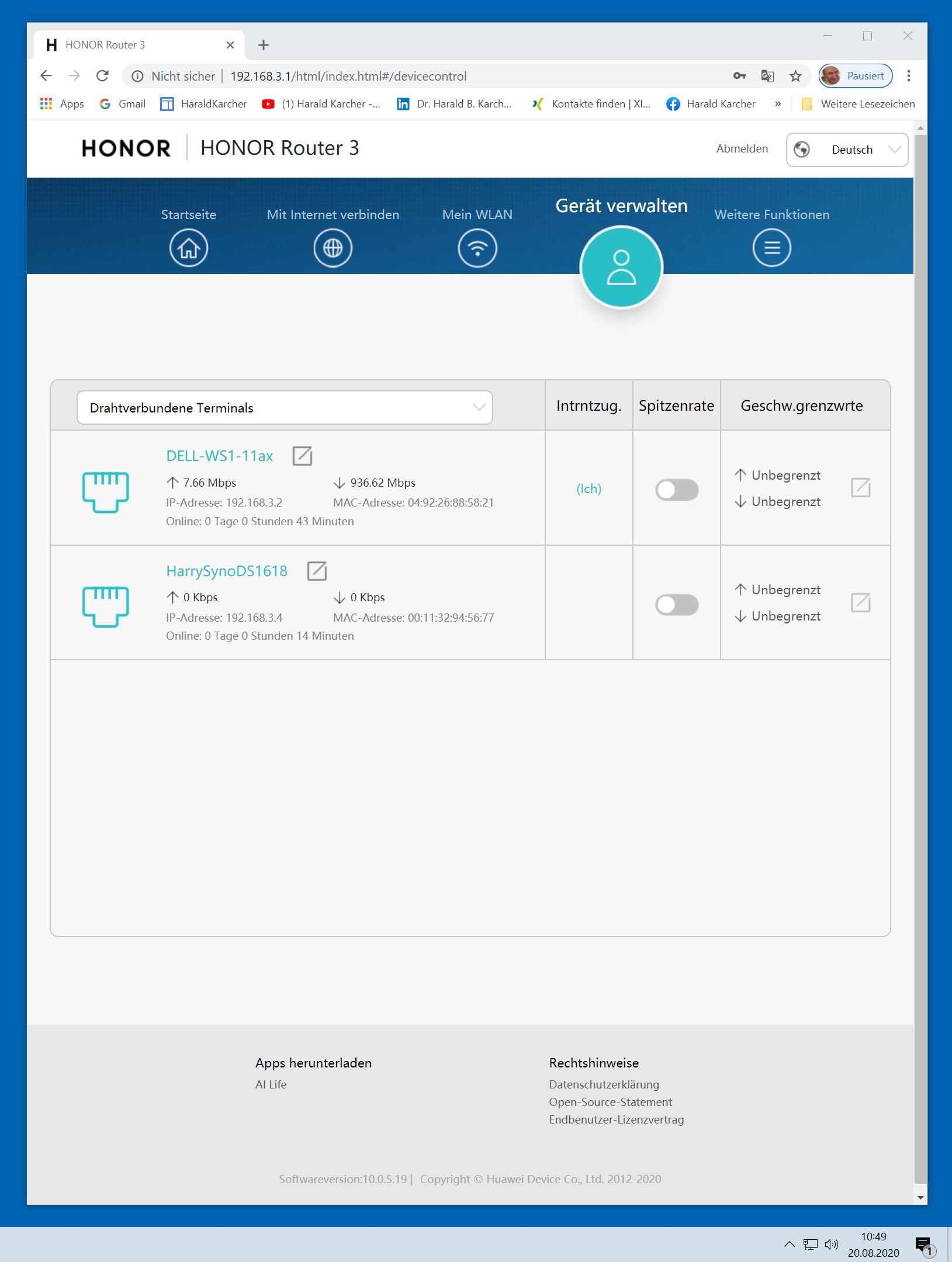Image resolution: width=952 pixels, height=1262 pixels.
Task: Click the HarrySynoDS1618 device name
Action: (227, 571)
